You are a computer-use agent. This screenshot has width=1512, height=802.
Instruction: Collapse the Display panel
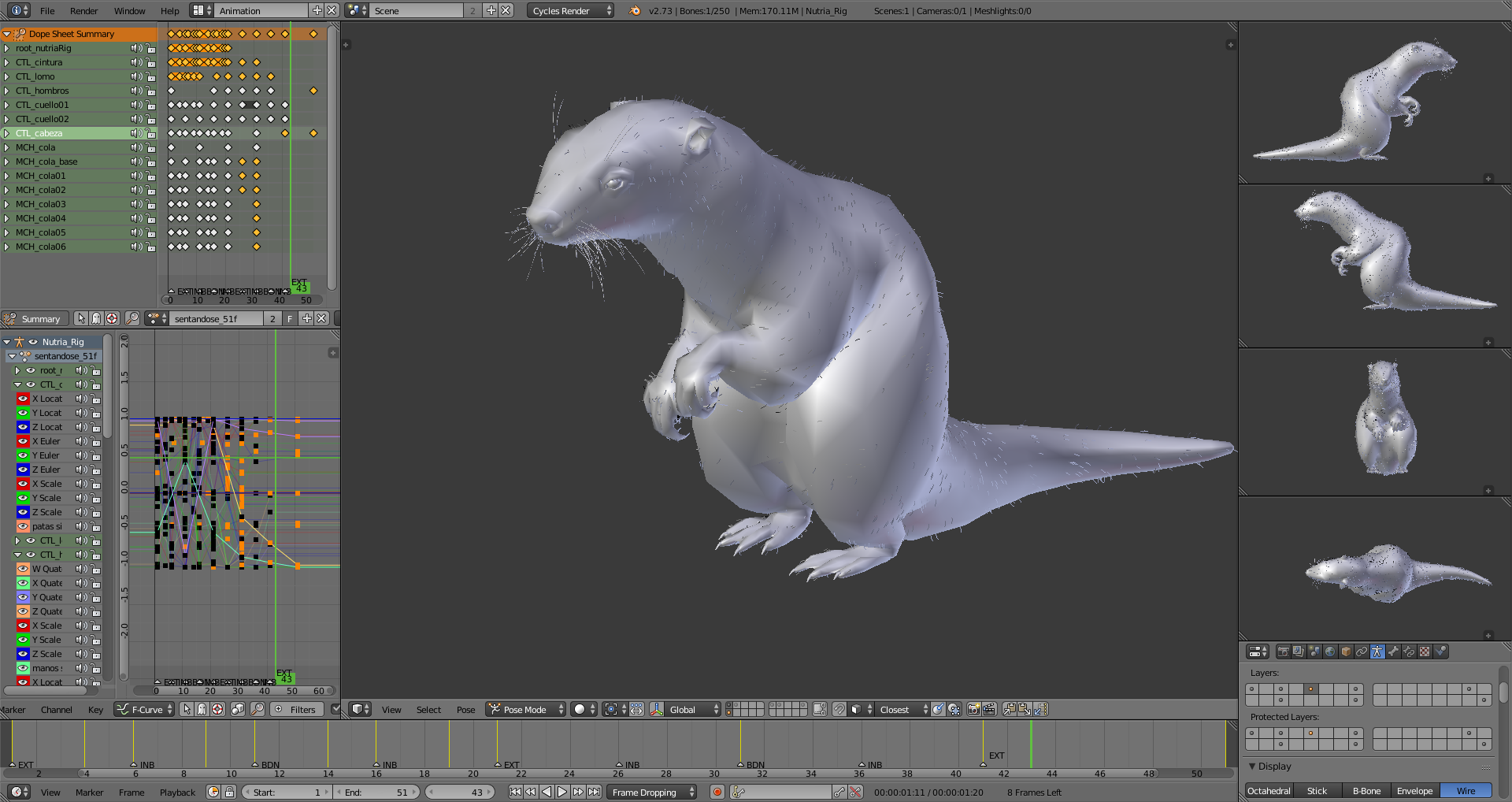[1253, 766]
